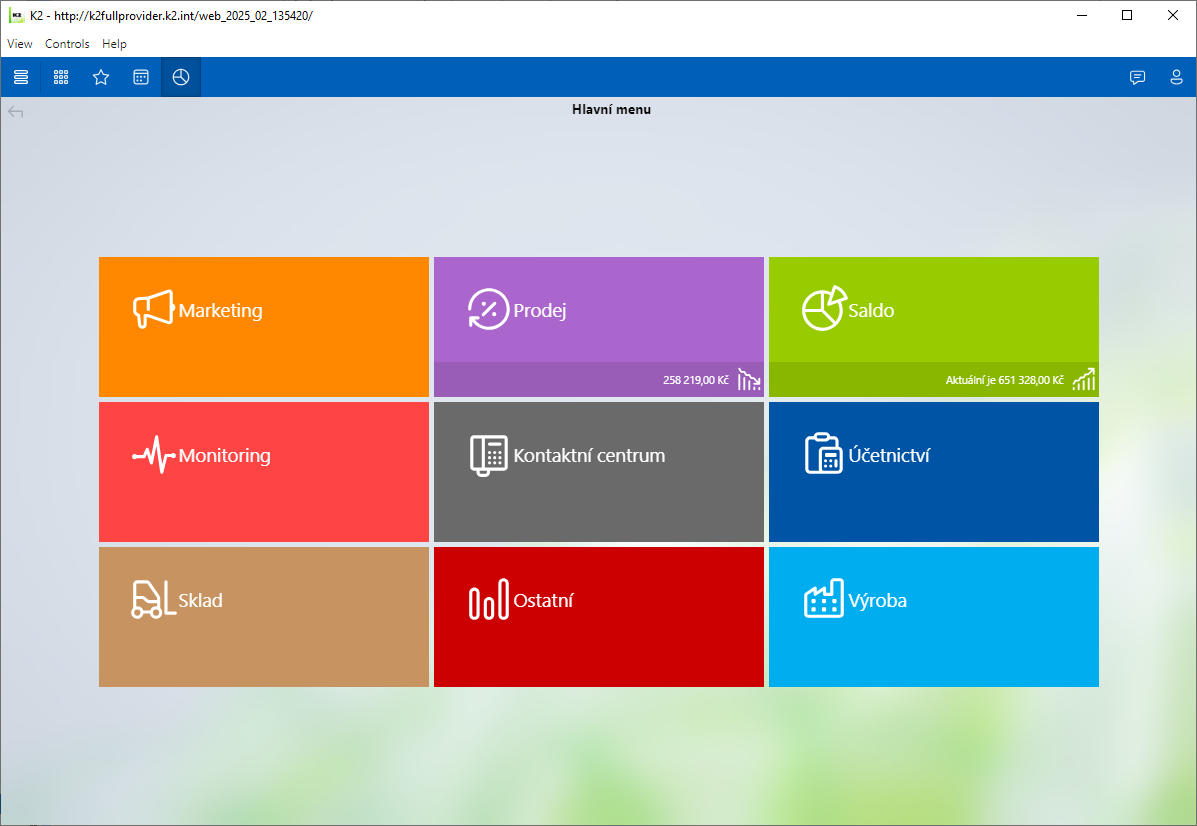The height and width of the screenshot is (826, 1197).
Task: Open the Saldo tile label
Action: pos(871,311)
